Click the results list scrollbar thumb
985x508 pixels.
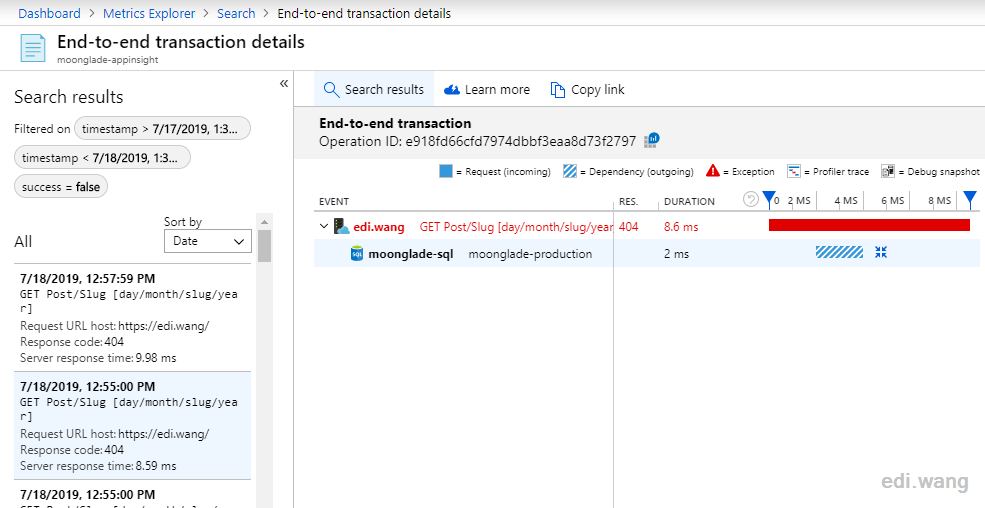coord(264,246)
